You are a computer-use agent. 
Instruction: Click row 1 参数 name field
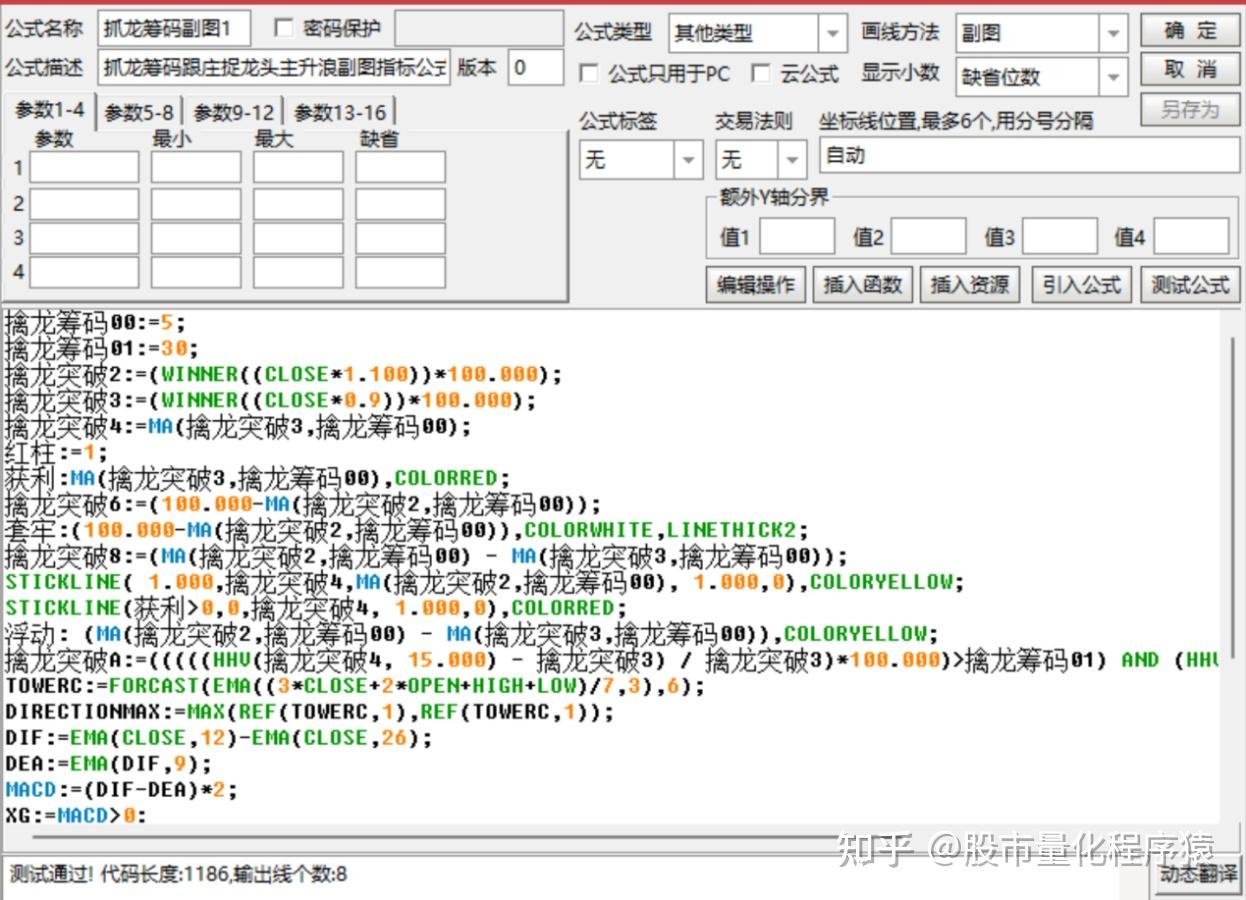[84, 167]
